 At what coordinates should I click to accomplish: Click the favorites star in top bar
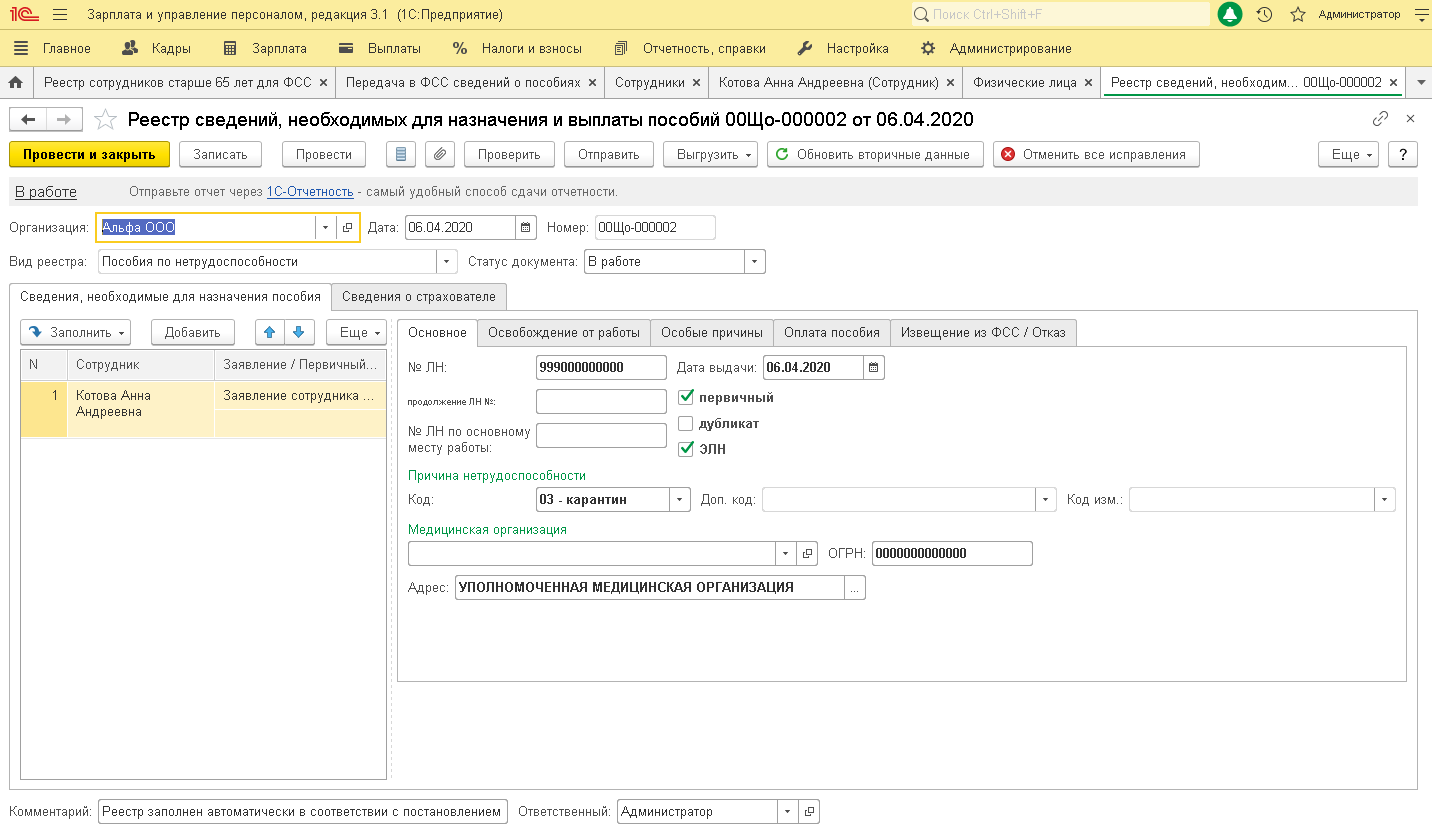[1298, 15]
